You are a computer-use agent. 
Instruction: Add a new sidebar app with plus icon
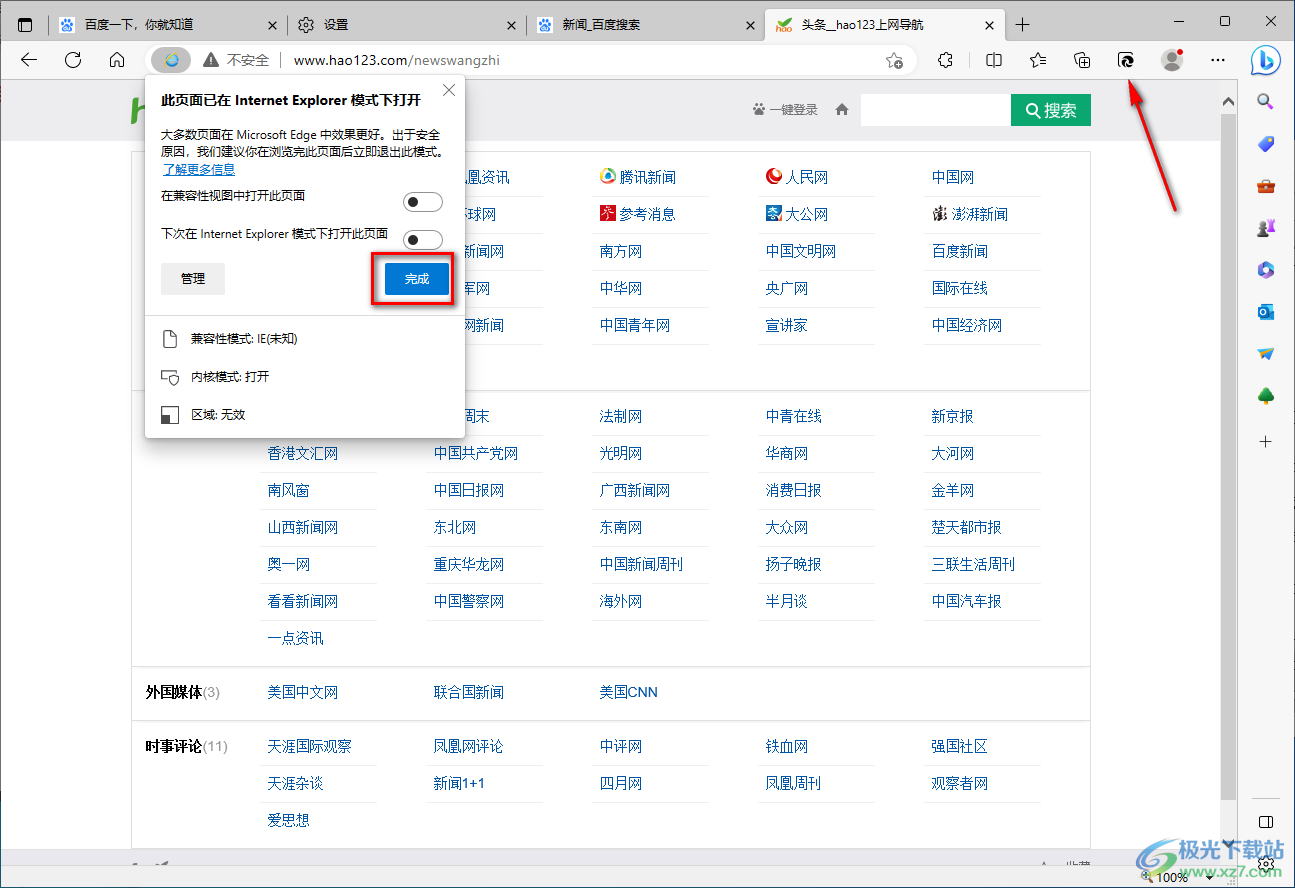click(x=1266, y=441)
